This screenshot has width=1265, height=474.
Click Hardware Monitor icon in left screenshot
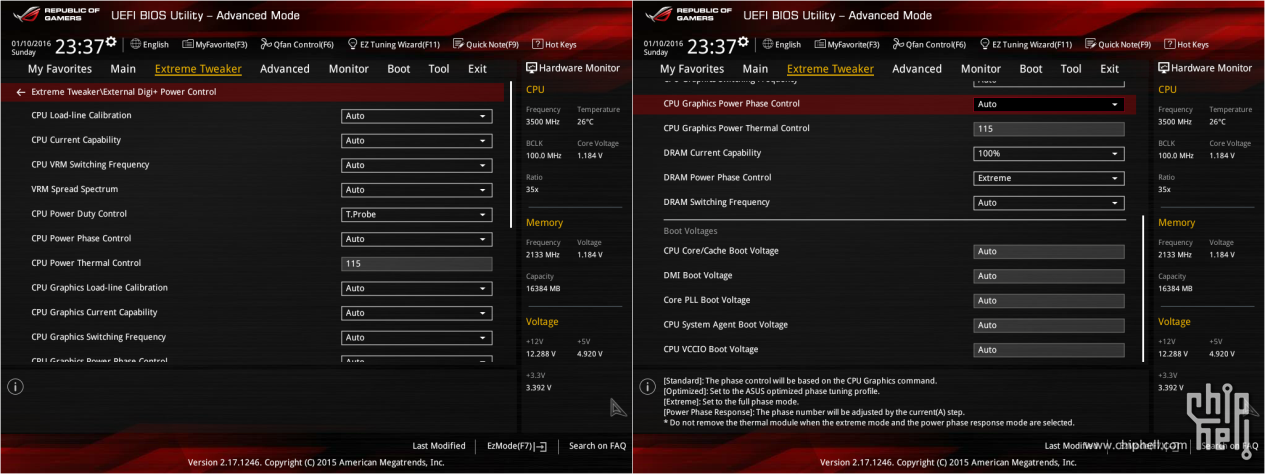pos(531,68)
